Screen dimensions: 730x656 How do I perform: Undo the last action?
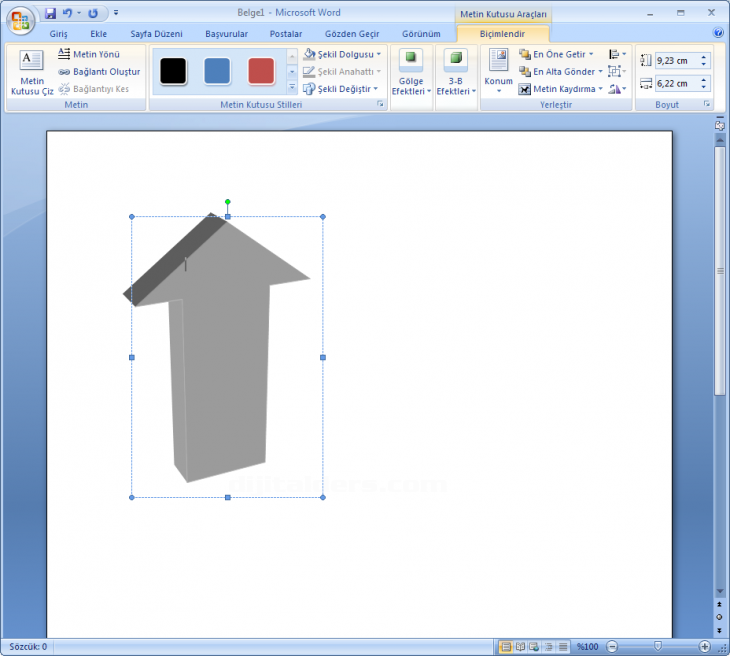pyautogui.click(x=68, y=13)
